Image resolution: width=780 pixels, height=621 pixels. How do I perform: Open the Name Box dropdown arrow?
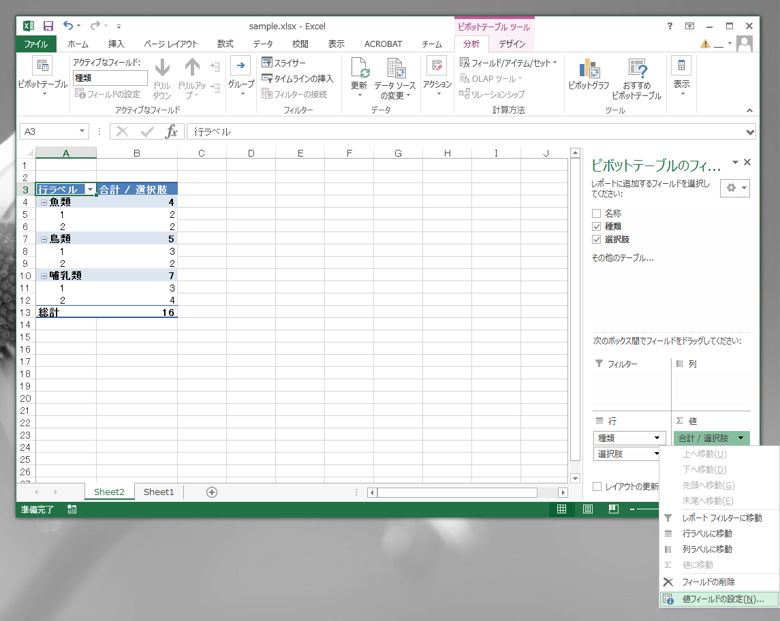tap(82, 131)
